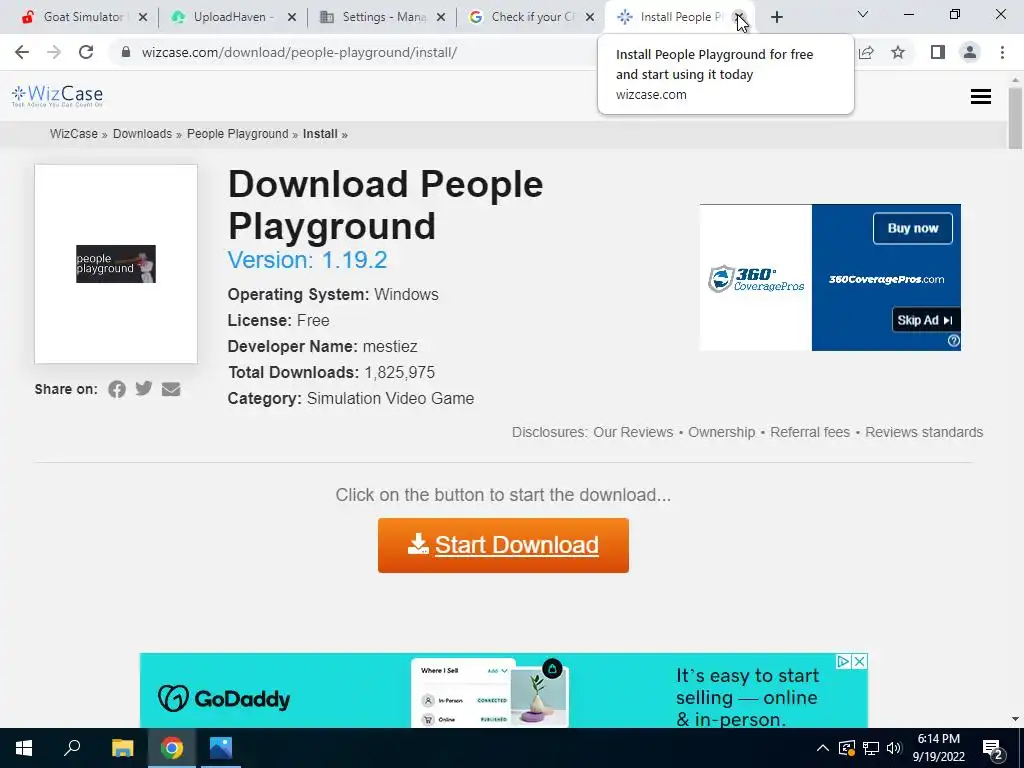Switch to the 'Check if your' Google tab
The width and height of the screenshot is (1024, 768).
pyautogui.click(x=533, y=17)
